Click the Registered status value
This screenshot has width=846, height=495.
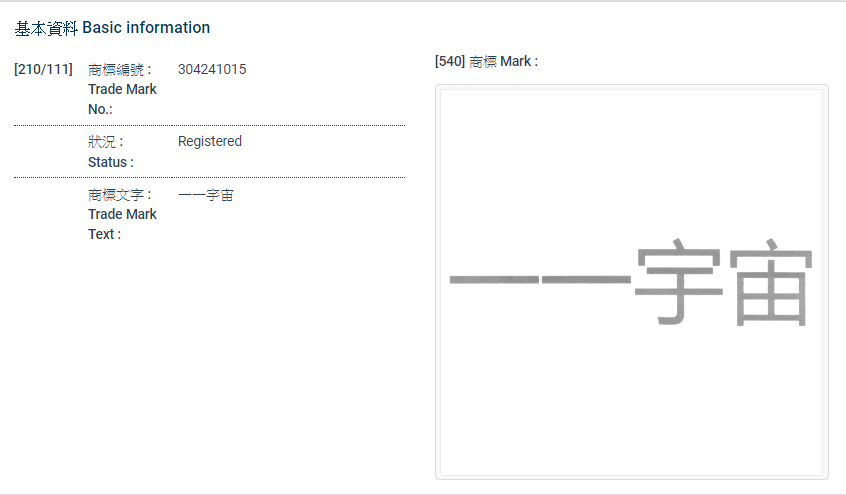pyautogui.click(x=210, y=141)
